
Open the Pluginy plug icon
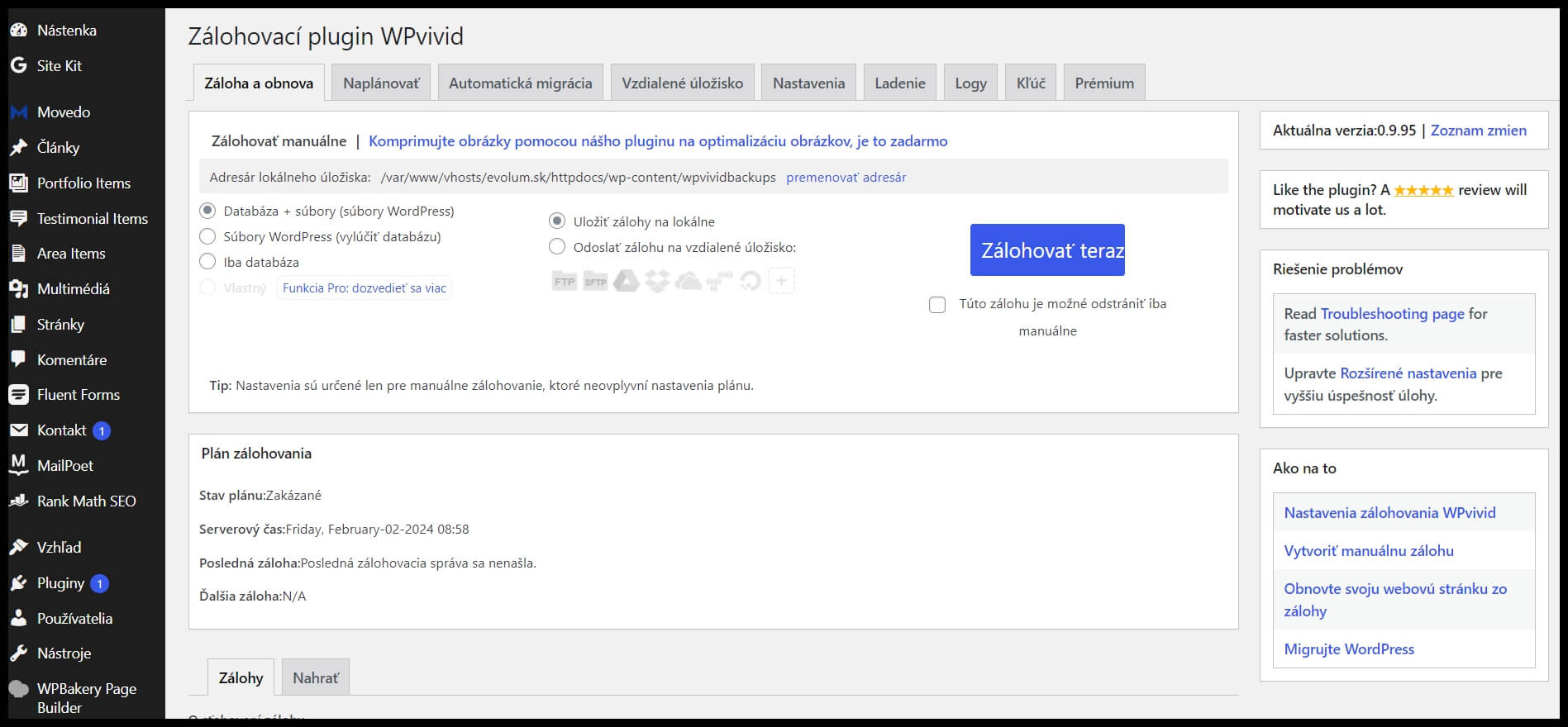point(18,583)
